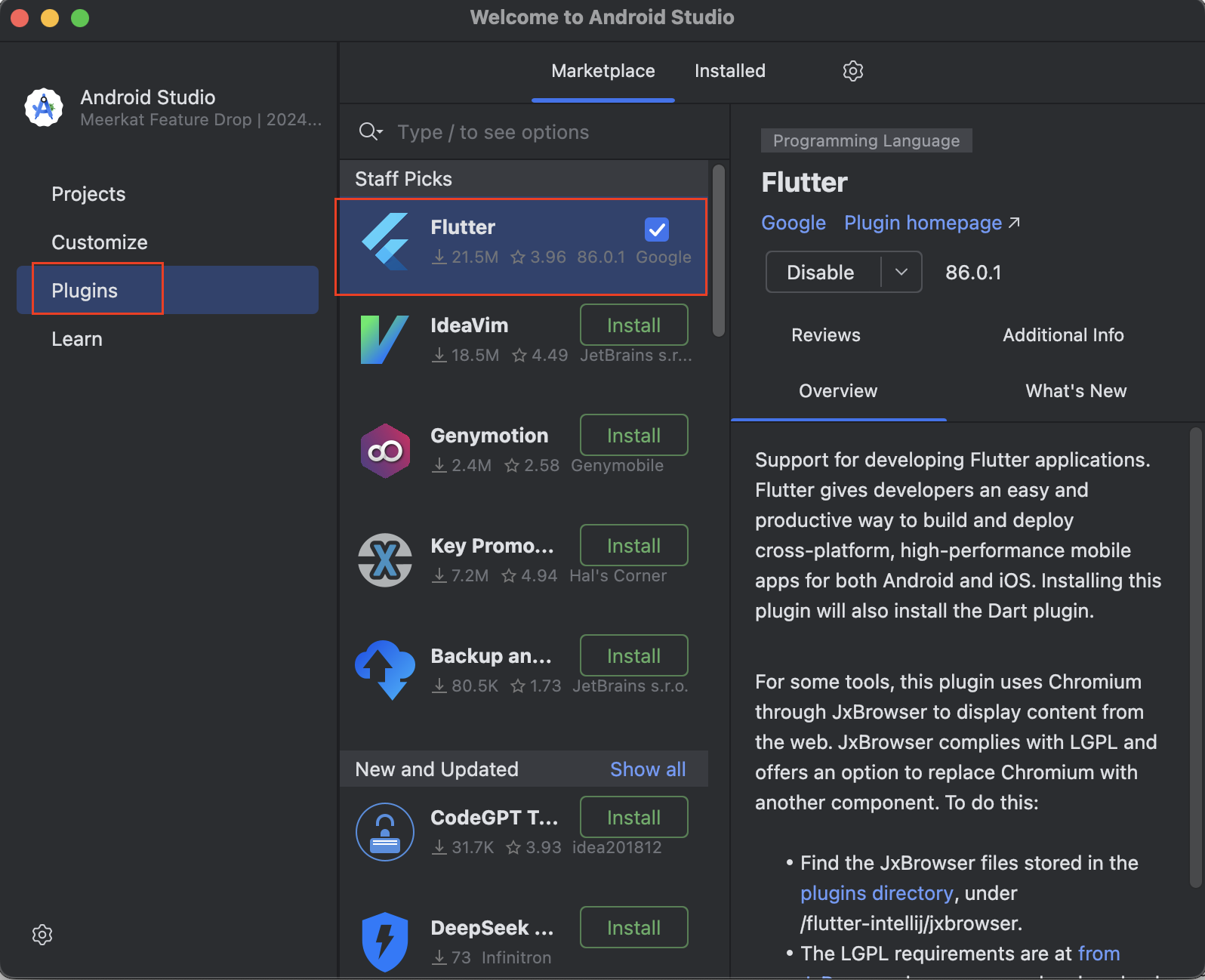
Task: Install the Backup and Sync plugin
Action: click(x=634, y=655)
